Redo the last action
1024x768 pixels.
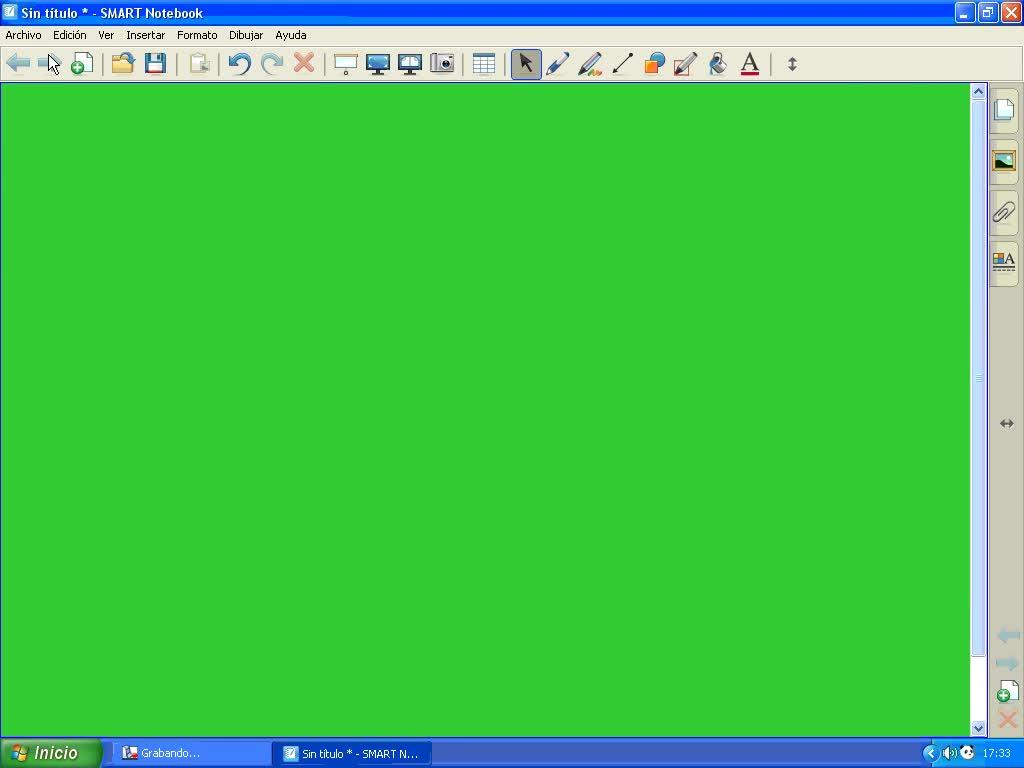(272, 63)
